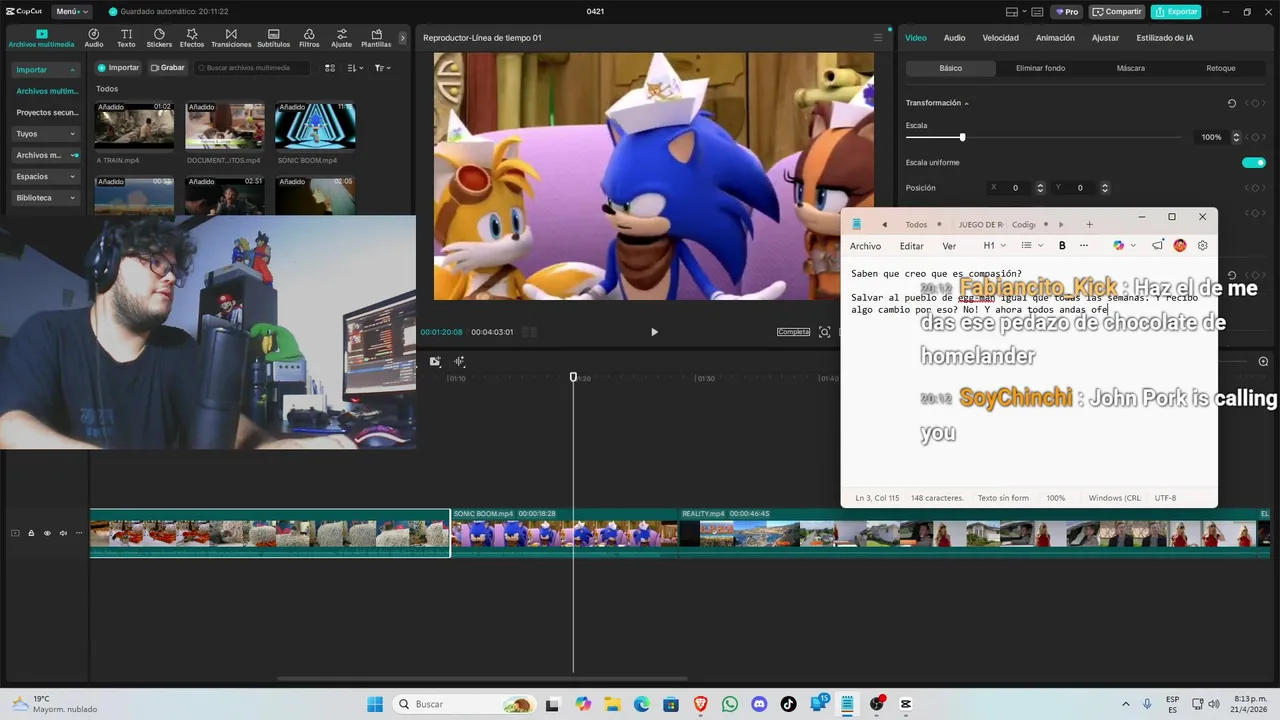The height and width of the screenshot is (720, 1280).
Task: Click Notepad Copilot icon
Action: [1119, 246]
